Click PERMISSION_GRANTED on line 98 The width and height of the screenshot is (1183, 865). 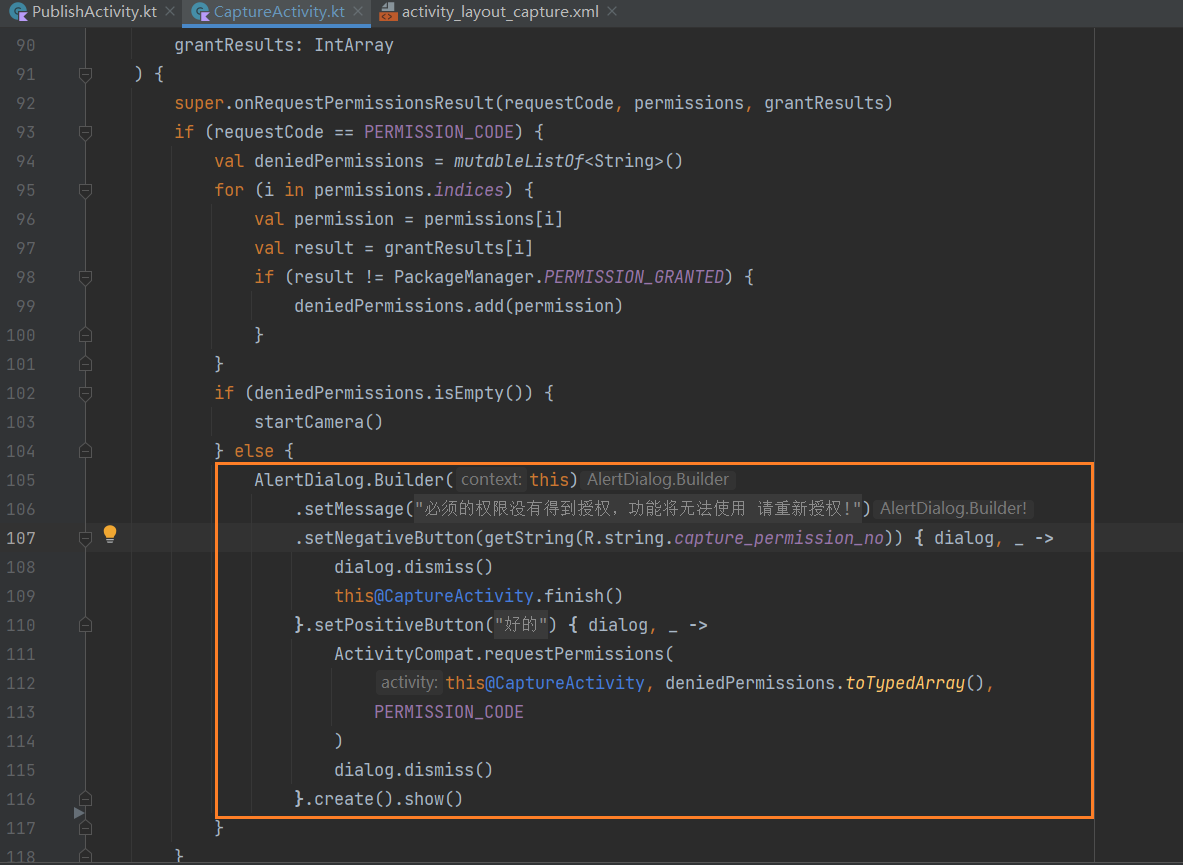pos(634,277)
